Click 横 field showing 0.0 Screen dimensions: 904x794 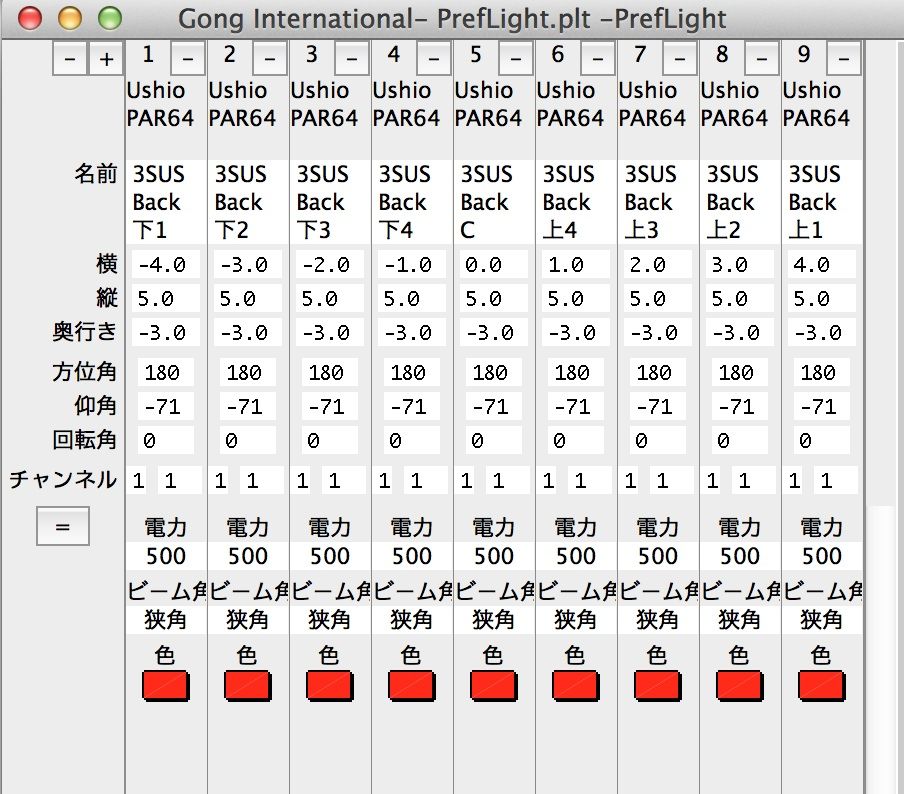tap(494, 265)
